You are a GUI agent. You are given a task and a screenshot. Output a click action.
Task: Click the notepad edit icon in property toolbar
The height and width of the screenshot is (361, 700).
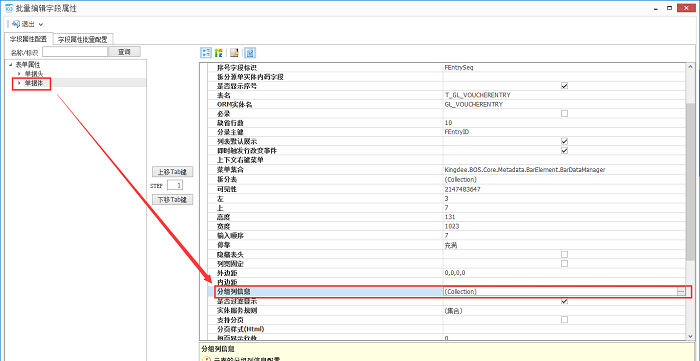pos(234,53)
